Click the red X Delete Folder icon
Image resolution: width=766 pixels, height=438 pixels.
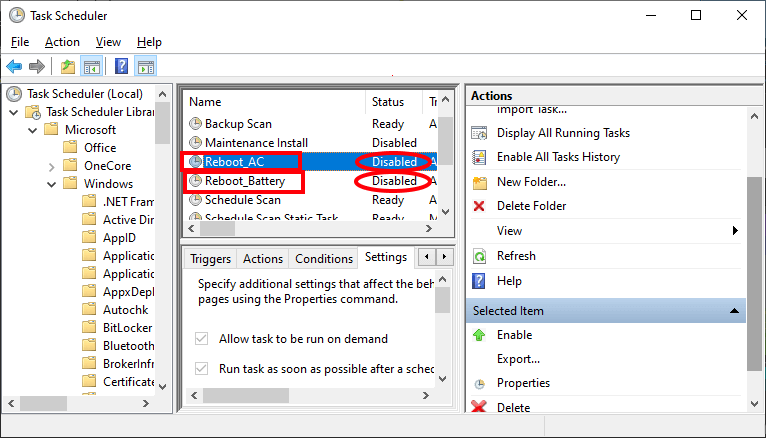tap(479, 206)
